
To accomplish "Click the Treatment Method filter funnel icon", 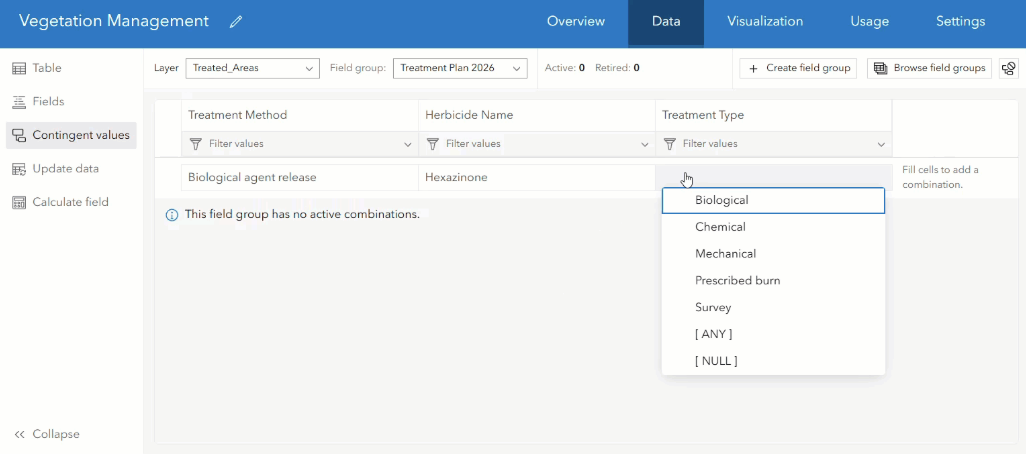I will [195, 144].
